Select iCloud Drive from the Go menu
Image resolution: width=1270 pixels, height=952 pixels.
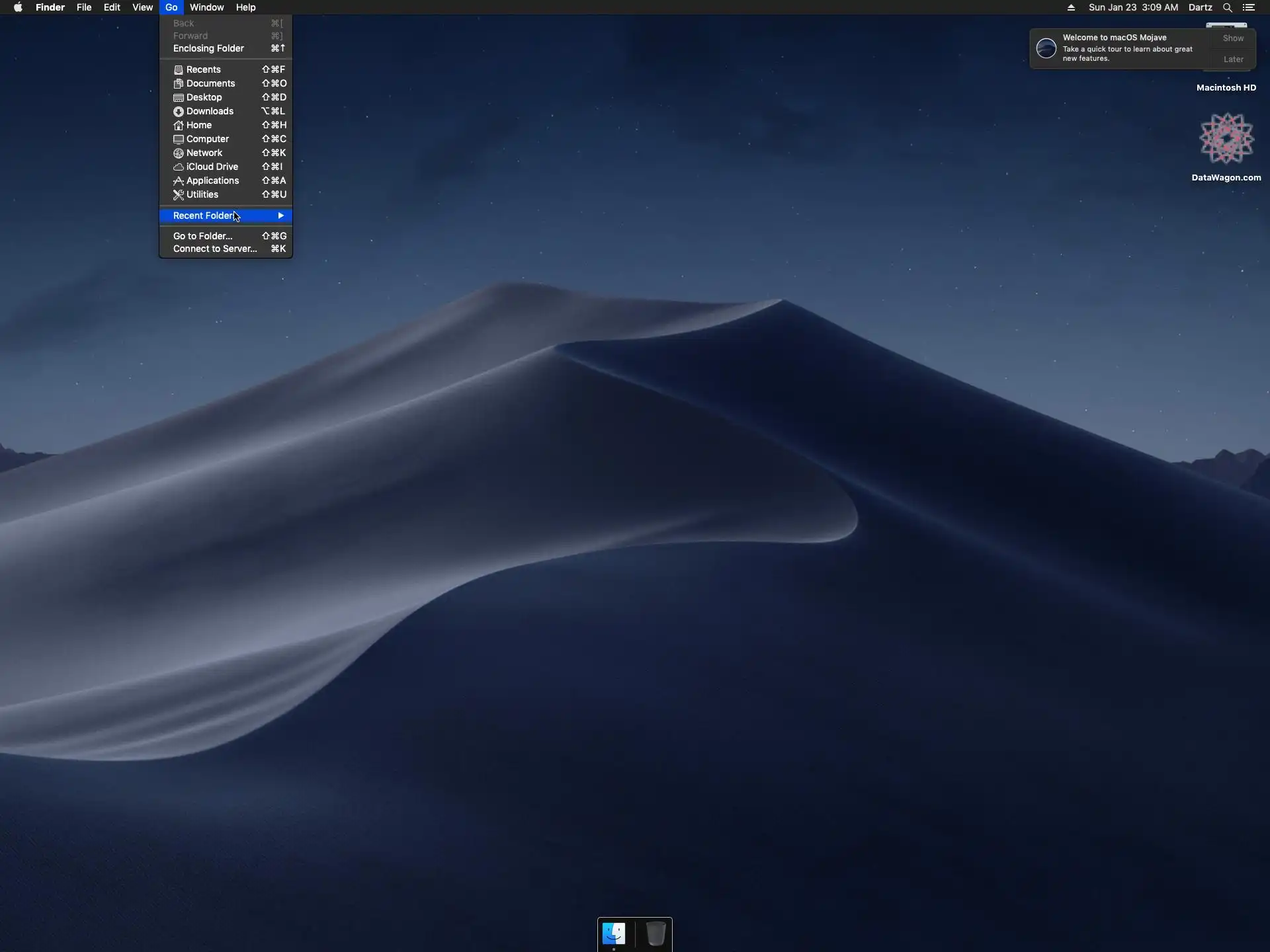[x=212, y=167]
